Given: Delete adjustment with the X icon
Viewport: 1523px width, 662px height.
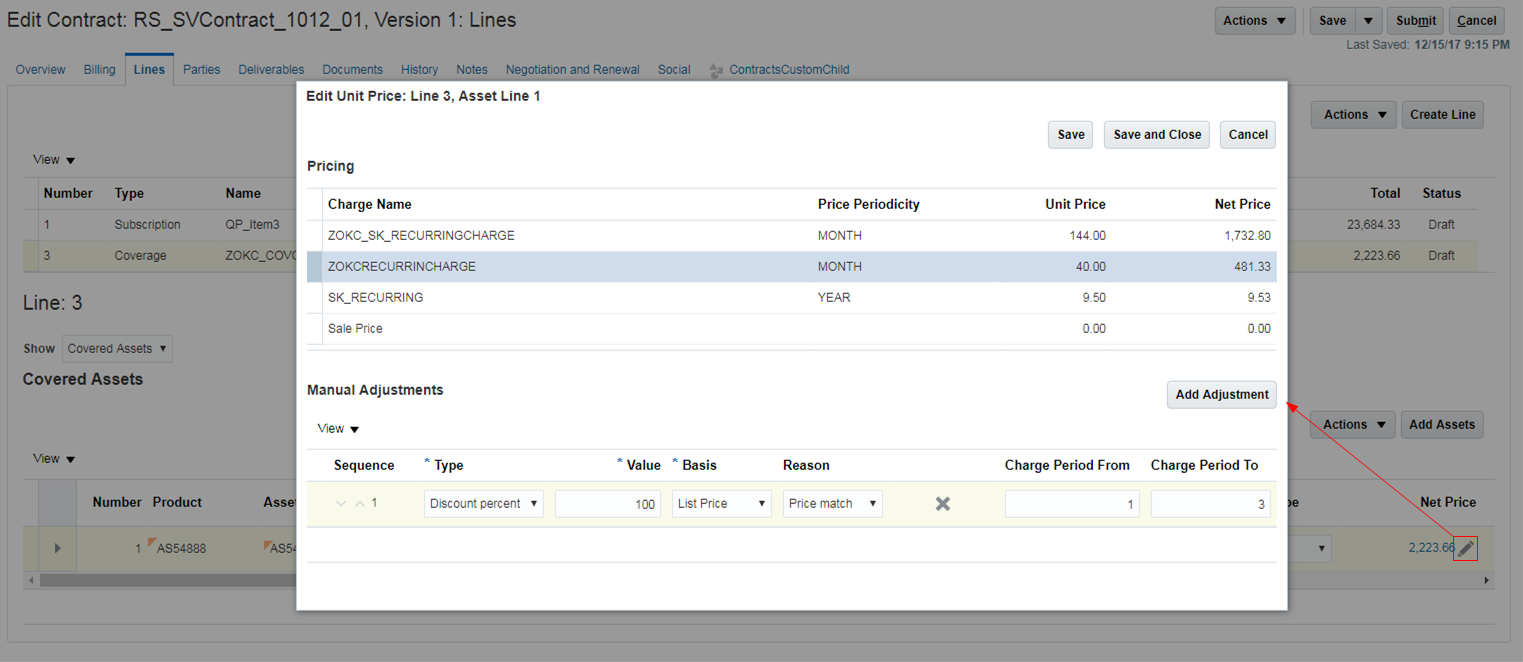Looking at the screenshot, I should (x=942, y=504).
